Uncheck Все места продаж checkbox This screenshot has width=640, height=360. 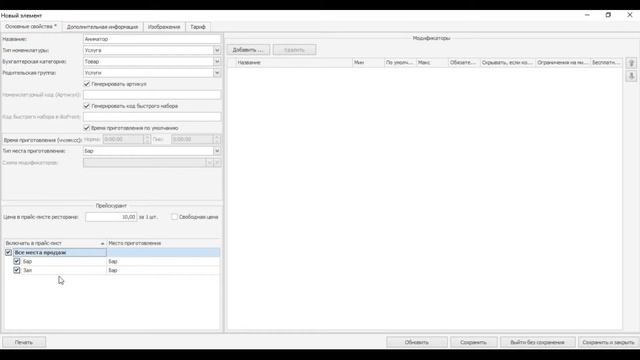coord(8,253)
